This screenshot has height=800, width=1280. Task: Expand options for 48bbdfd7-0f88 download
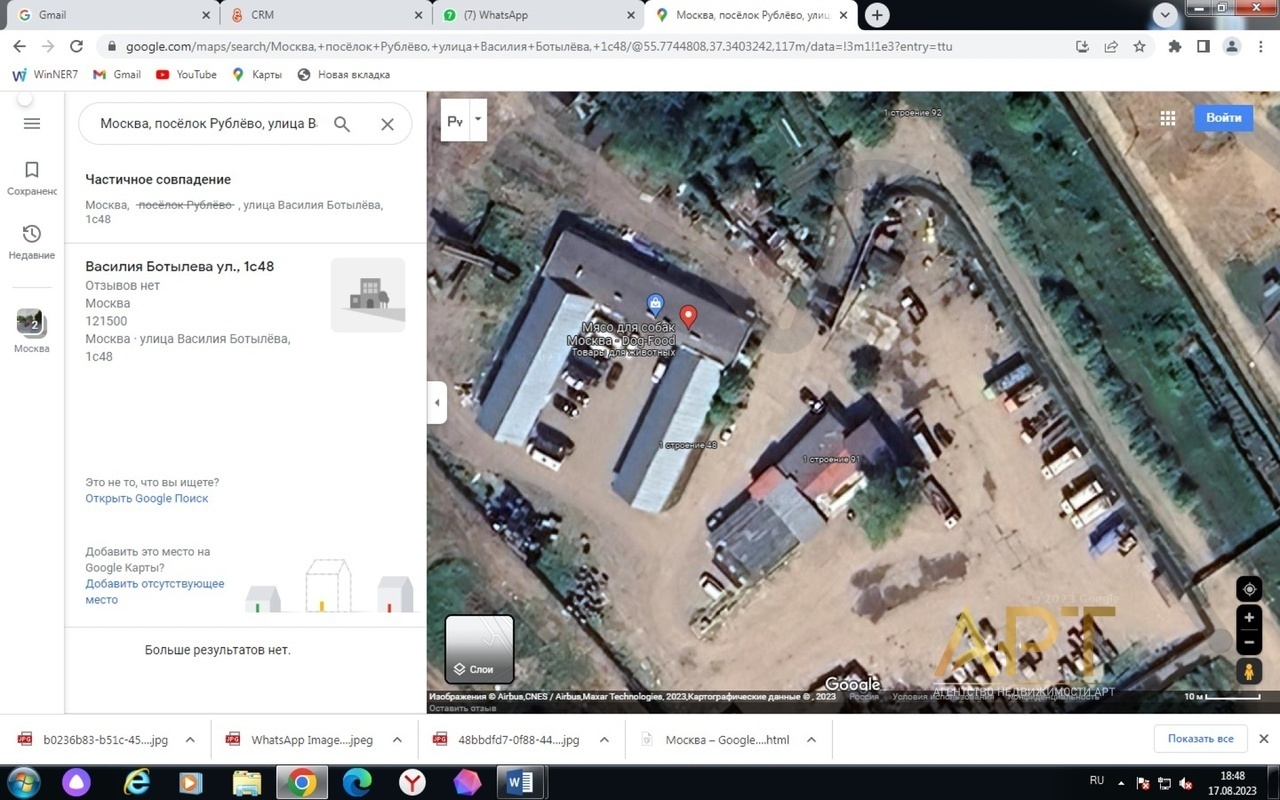click(x=604, y=740)
